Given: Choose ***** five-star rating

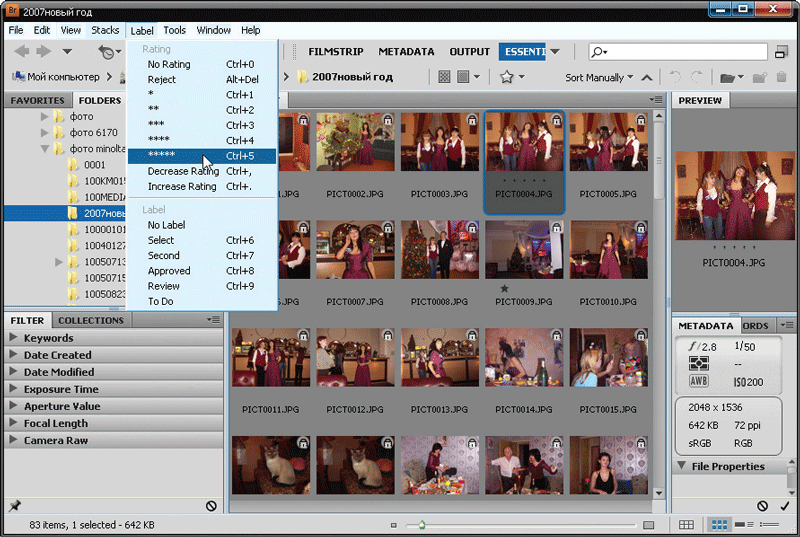Looking at the screenshot, I should coord(202,156).
